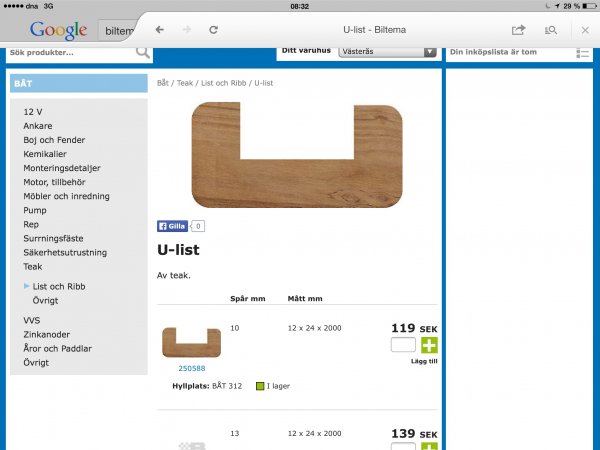
Task: Reload the page with refresh icon
Action: (214, 30)
